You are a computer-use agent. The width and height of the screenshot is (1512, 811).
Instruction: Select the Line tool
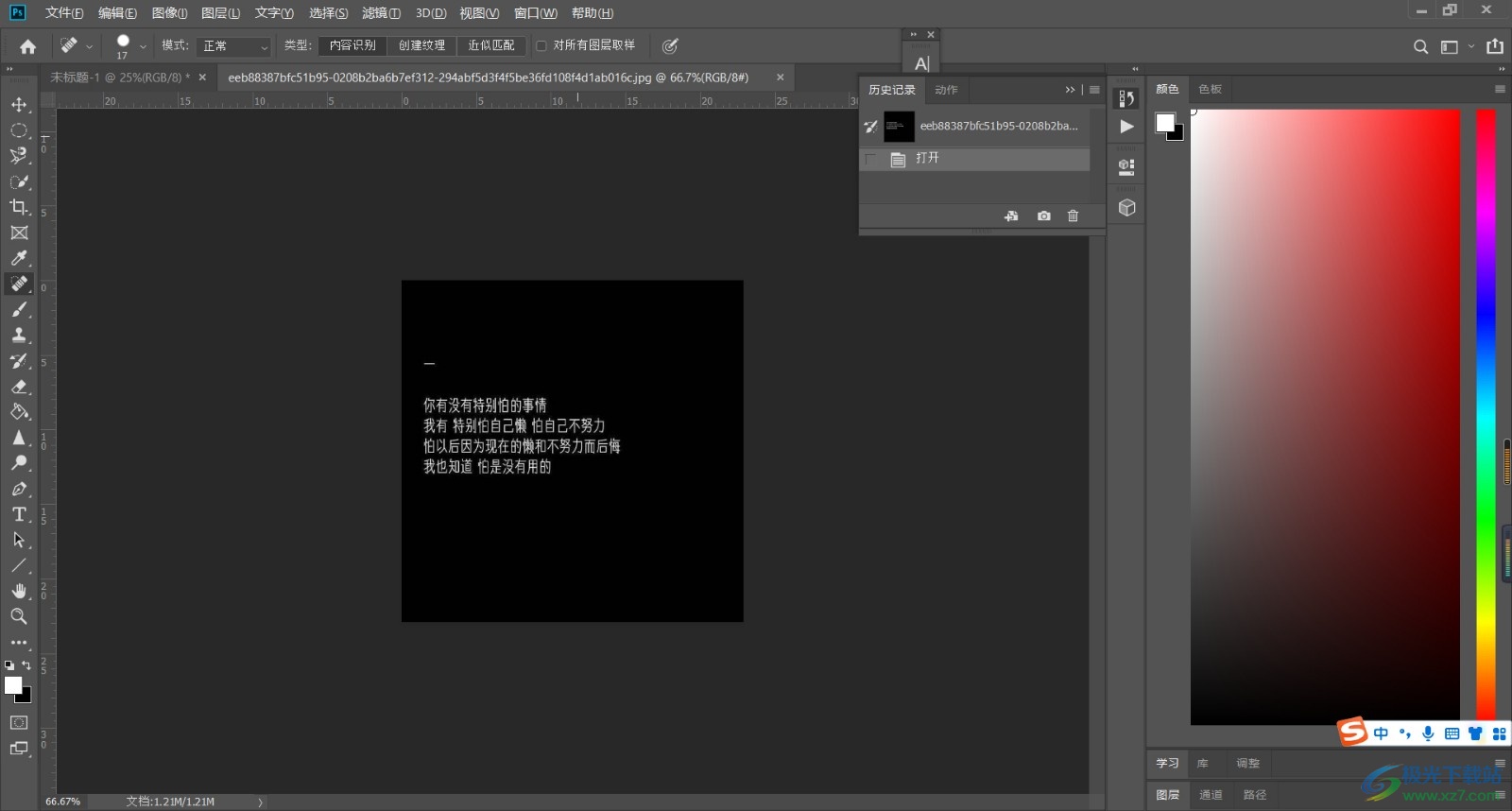[x=19, y=565]
